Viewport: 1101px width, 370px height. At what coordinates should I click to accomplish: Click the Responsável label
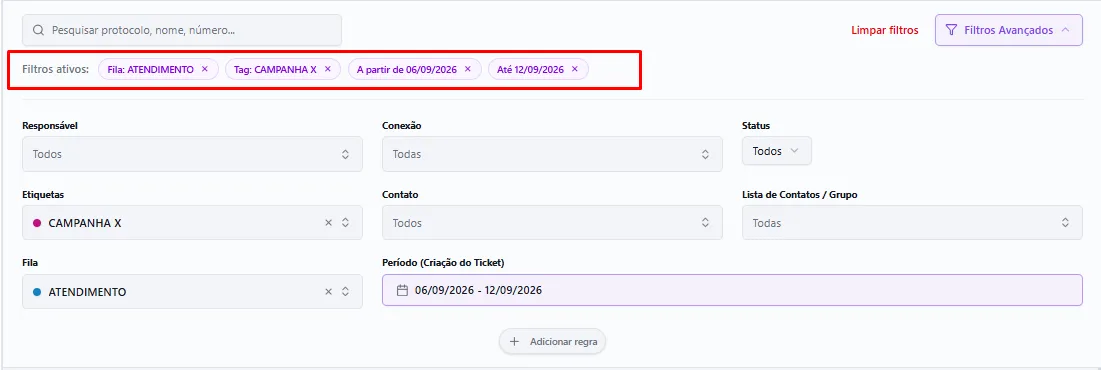pyautogui.click(x=50, y=126)
